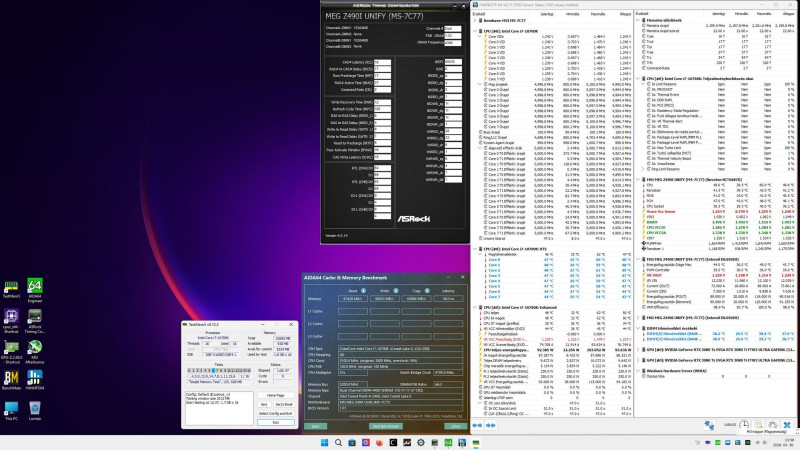The image size is (800, 450).
Task: Click the Save button in AIDA64 benchmark
Action: [315, 426]
